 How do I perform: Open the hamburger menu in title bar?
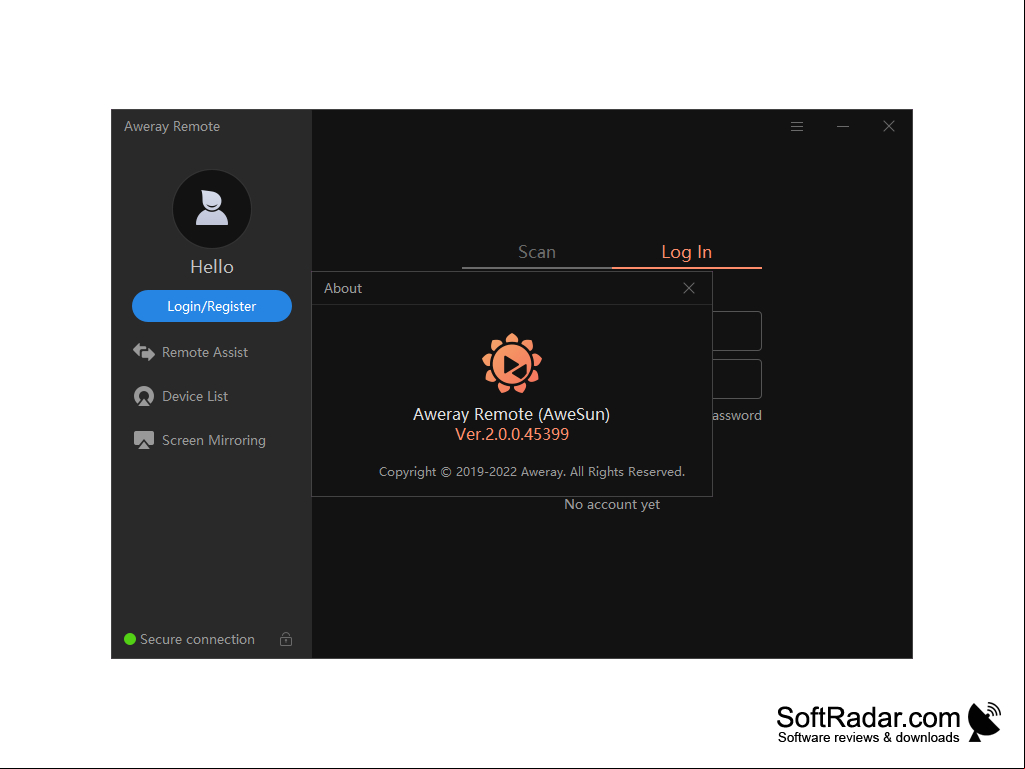797,126
